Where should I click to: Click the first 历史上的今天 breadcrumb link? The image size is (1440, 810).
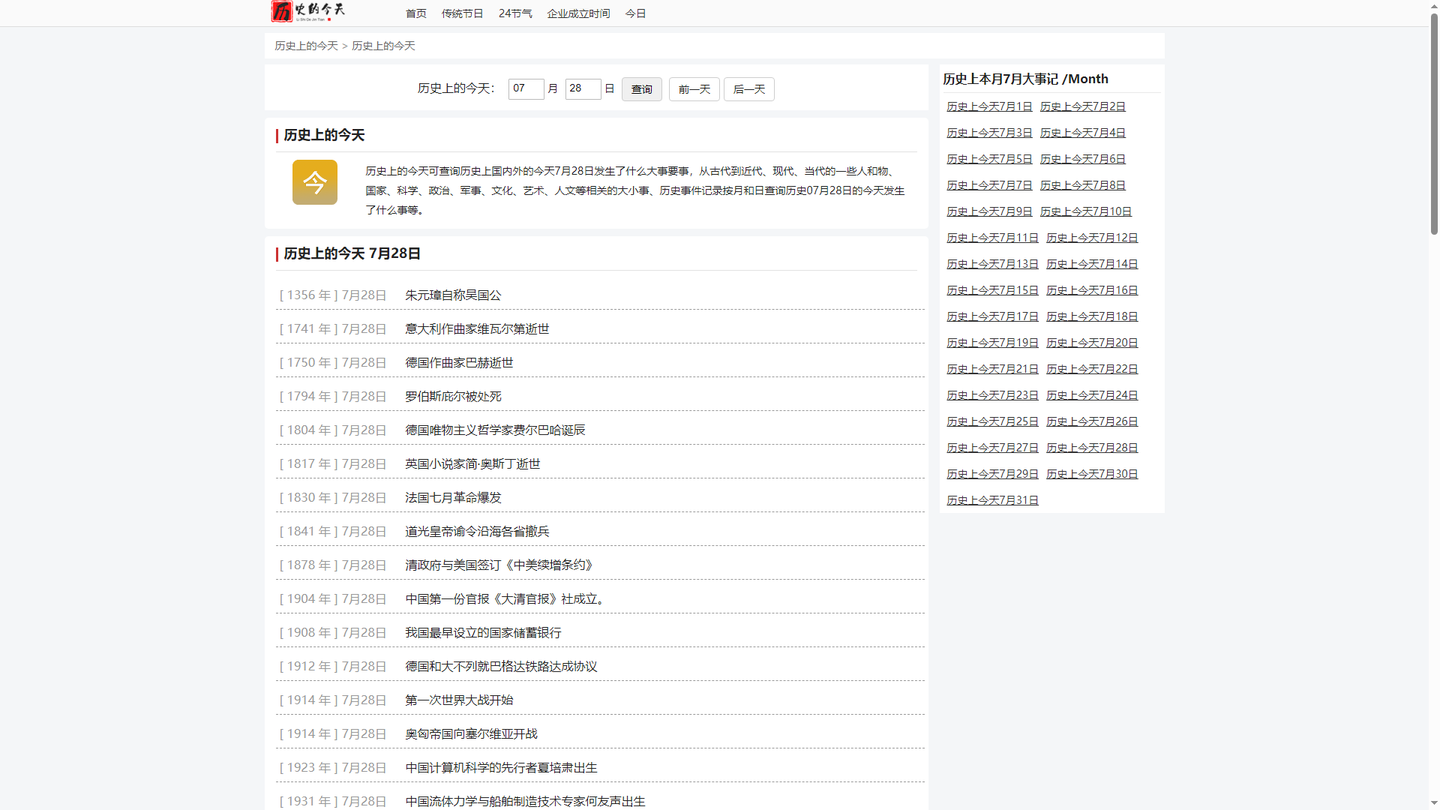[306, 46]
